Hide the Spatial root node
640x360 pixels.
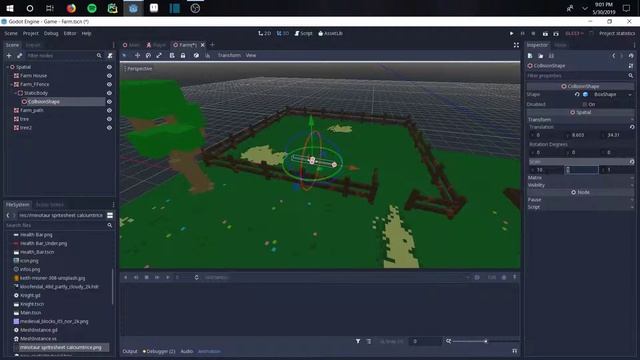coord(109,67)
